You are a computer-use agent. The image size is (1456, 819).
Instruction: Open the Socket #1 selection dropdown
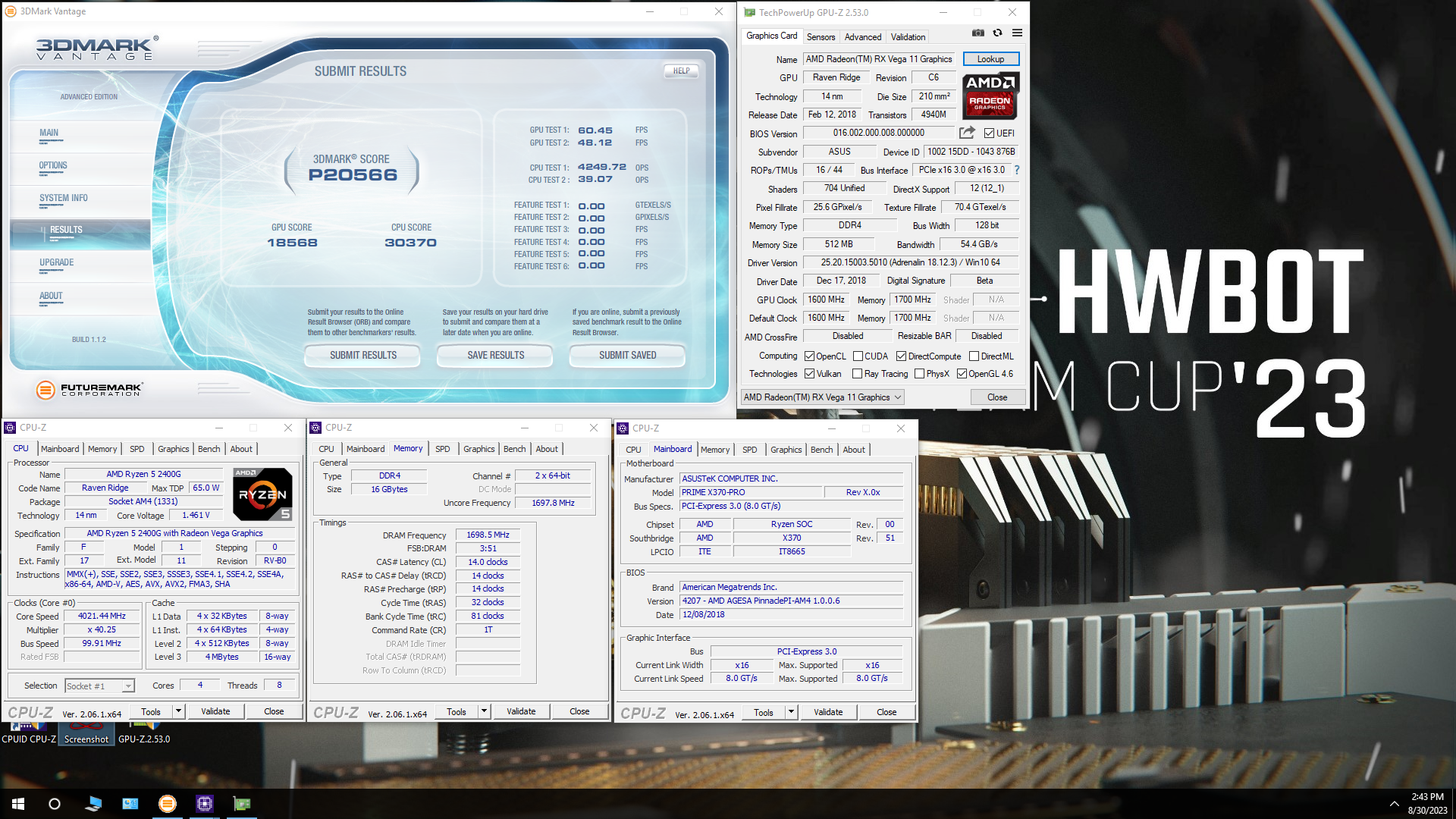pos(99,686)
